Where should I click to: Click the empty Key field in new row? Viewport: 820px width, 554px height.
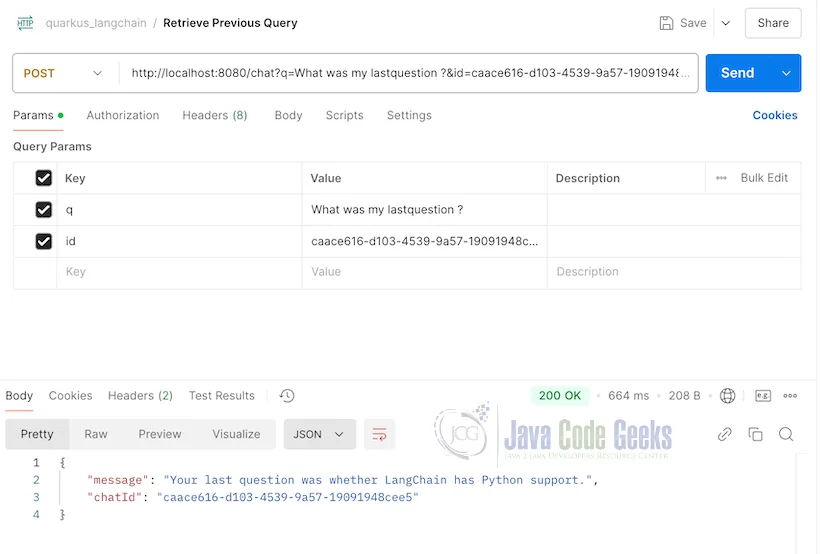pyautogui.click(x=179, y=272)
